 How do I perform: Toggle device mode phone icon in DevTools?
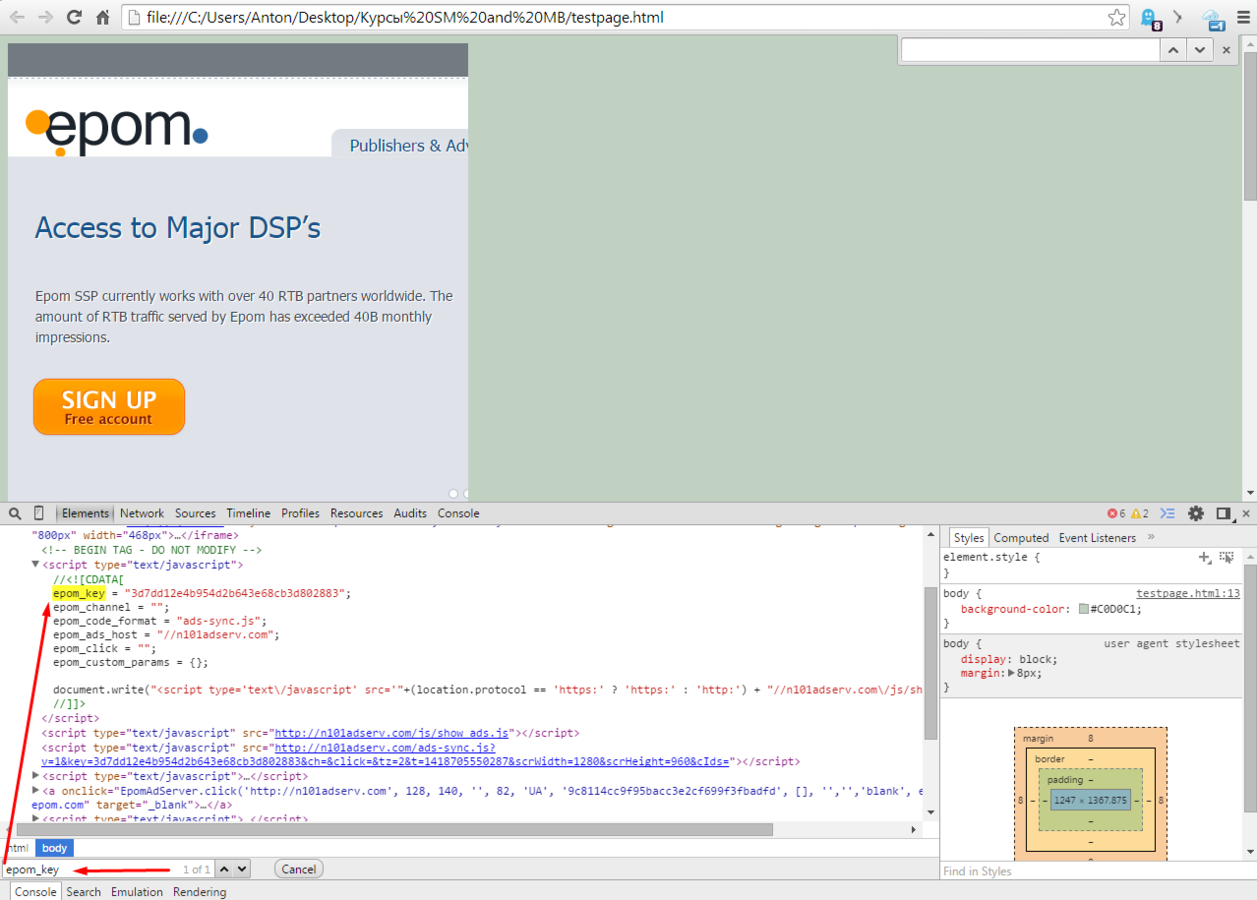tap(39, 513)
